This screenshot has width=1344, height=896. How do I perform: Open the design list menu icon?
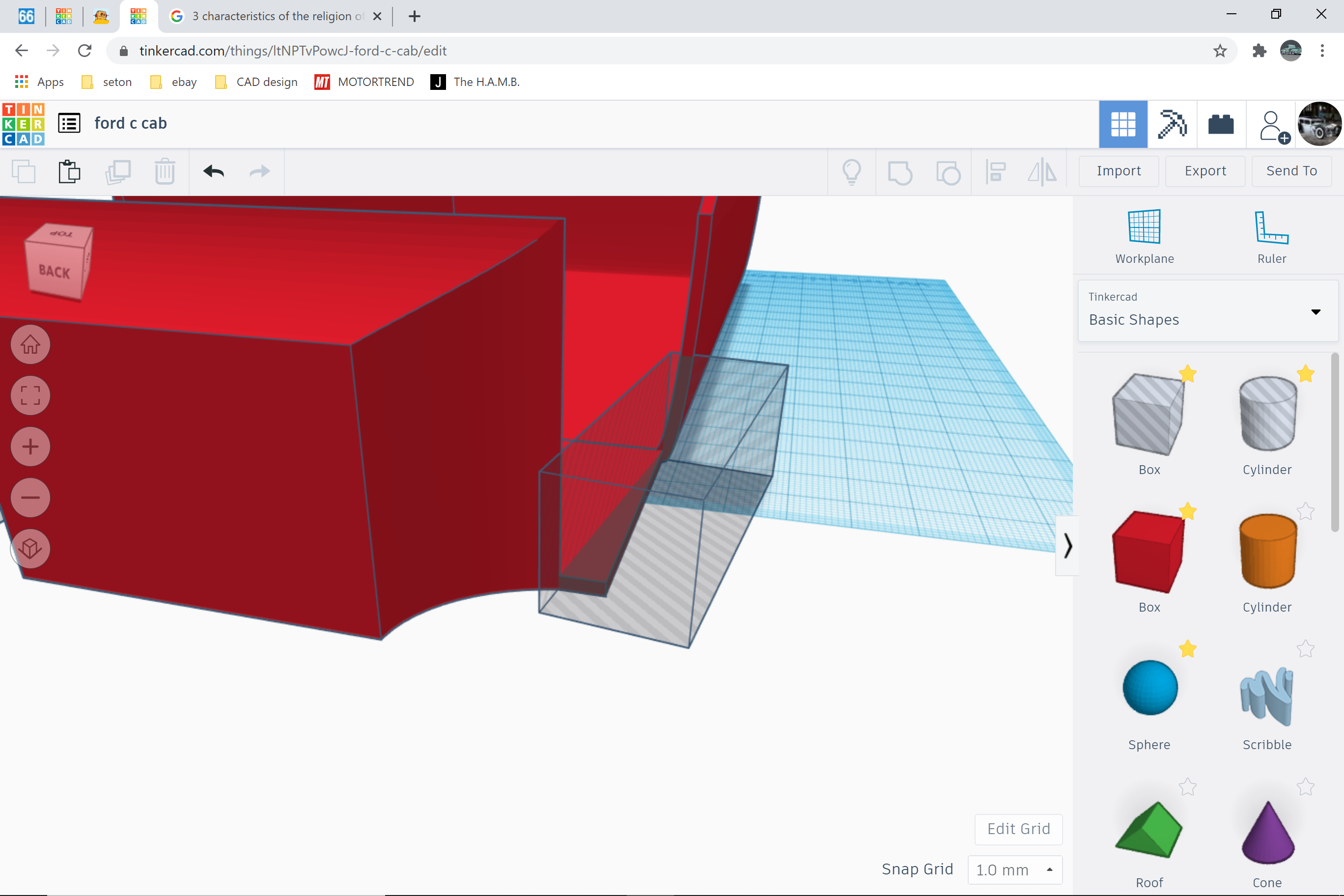coord(69,123)
